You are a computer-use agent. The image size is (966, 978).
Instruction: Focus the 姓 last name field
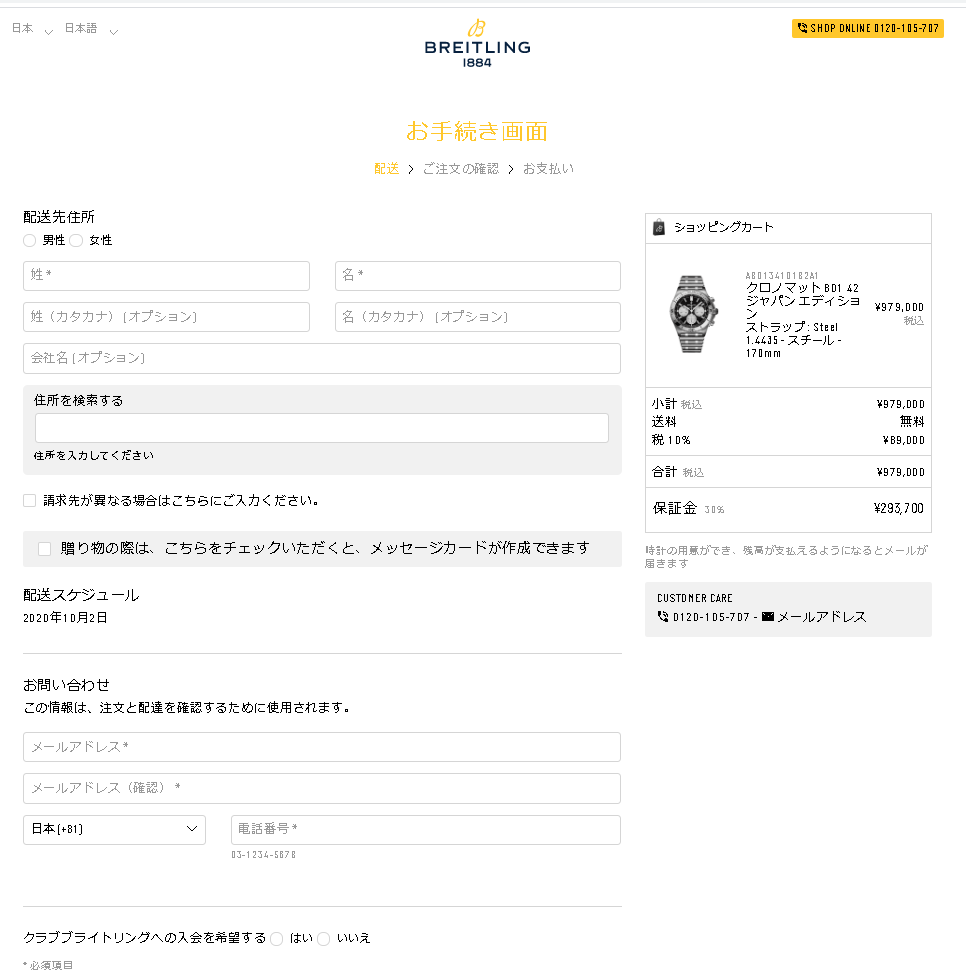point(167,276)
